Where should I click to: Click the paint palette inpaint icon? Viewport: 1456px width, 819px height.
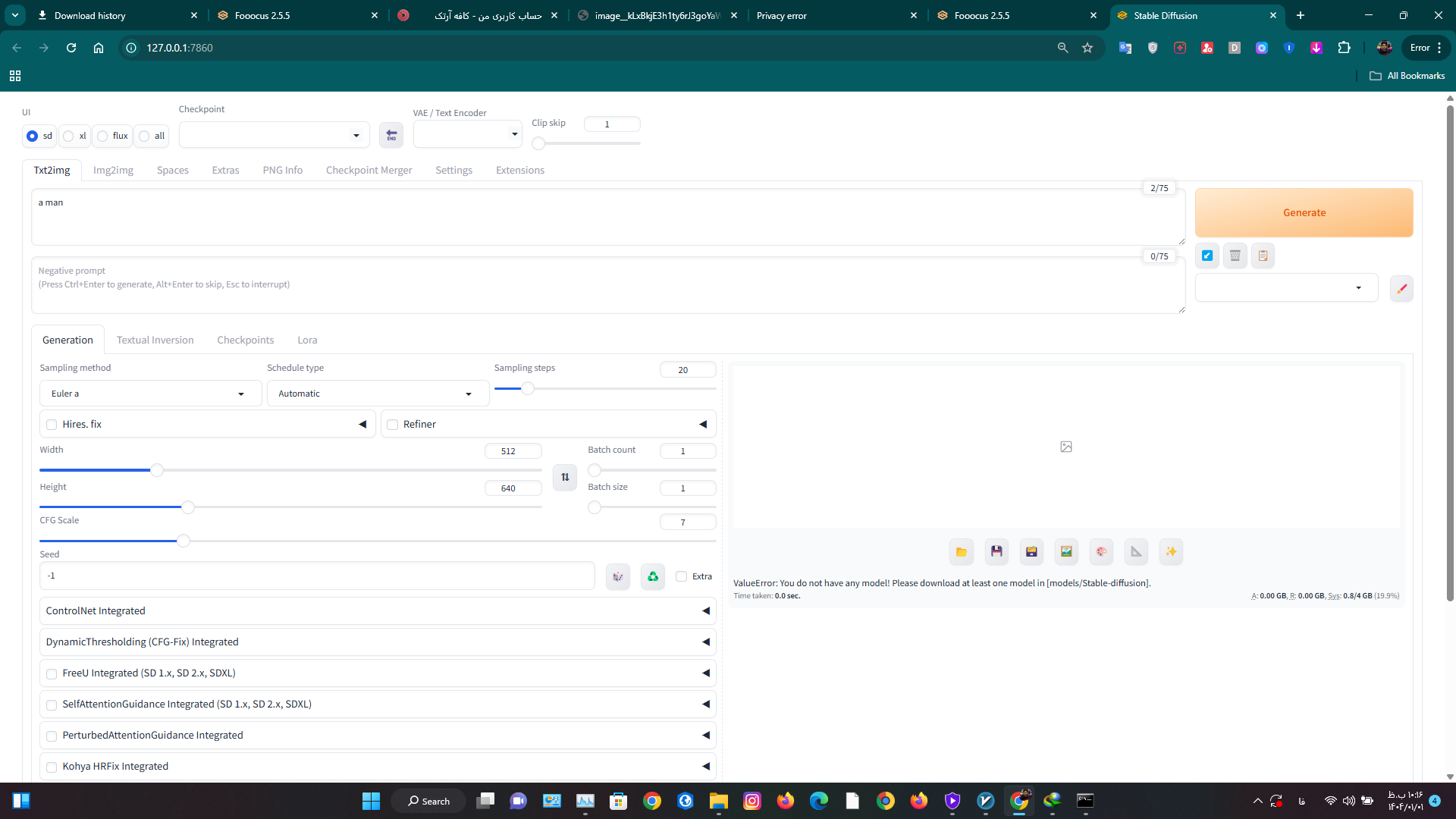coord(1101,551)
